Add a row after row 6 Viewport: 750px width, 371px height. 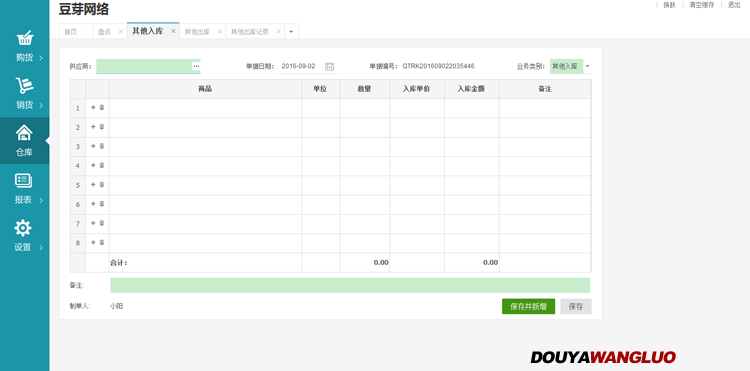[x=93, y=204]
